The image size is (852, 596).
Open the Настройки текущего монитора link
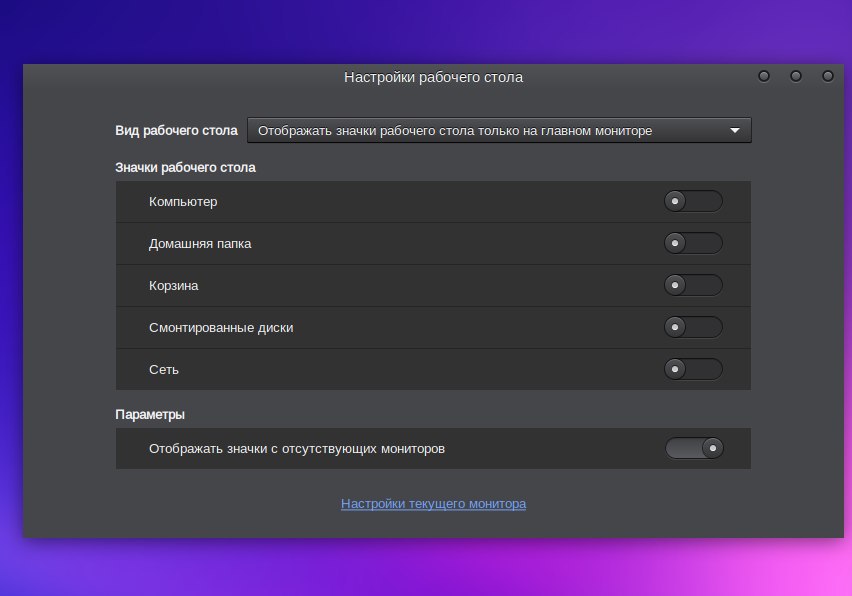point(433,504)
